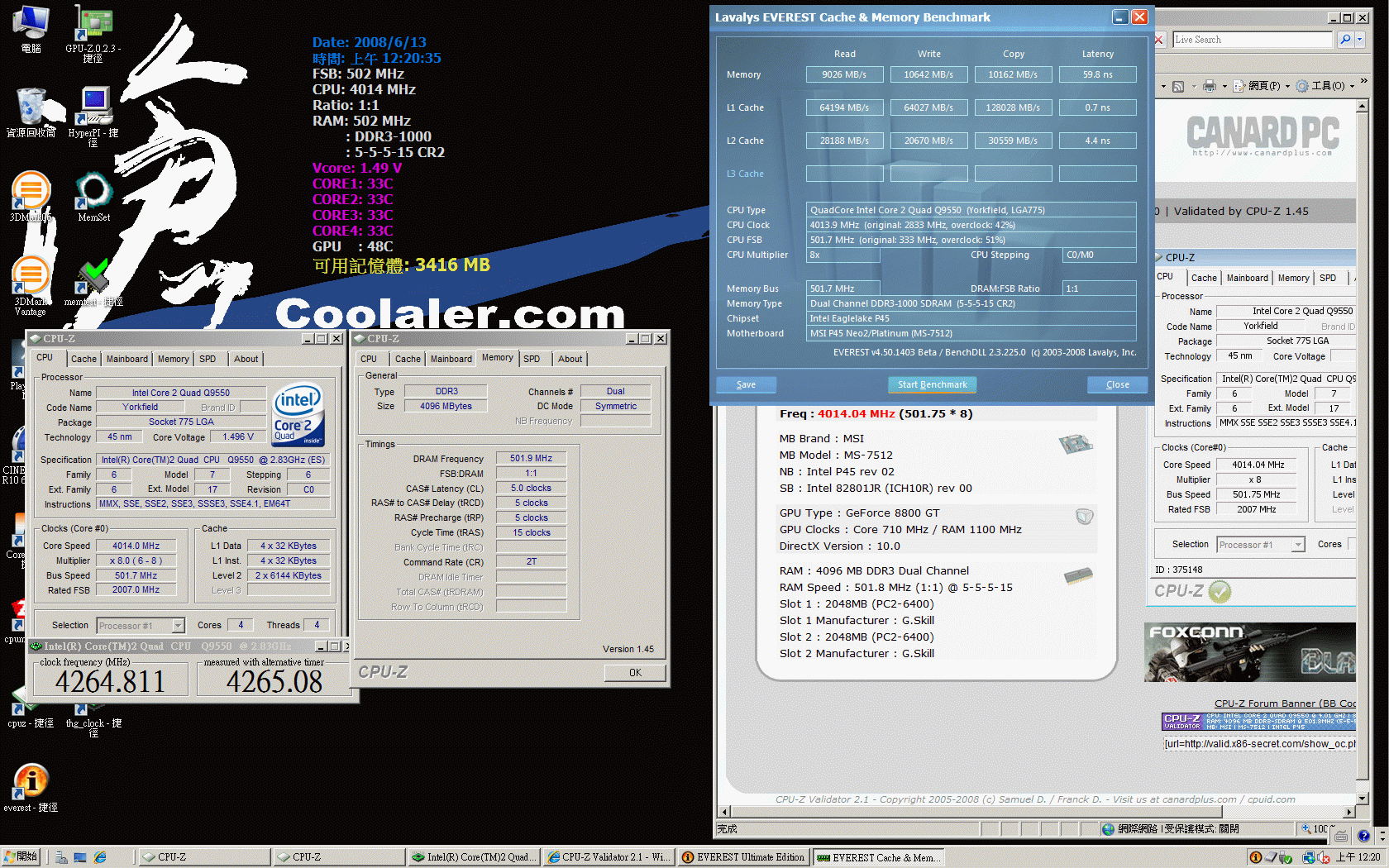Click the Live Search magnifier icon
Screen dimensions: 1389x868
(x=1345, y=40)
